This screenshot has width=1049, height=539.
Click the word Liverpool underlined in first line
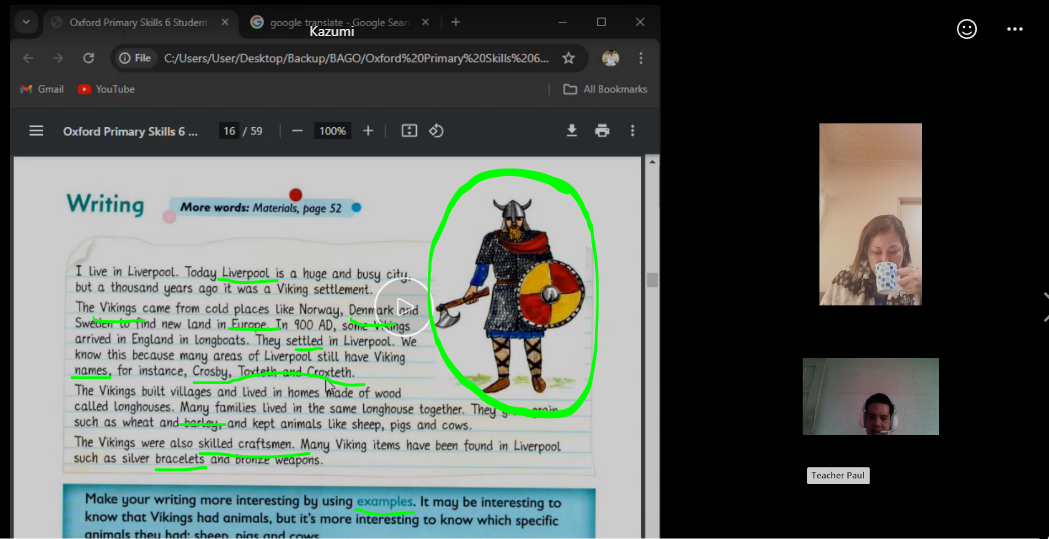click(x=246, y=273)
